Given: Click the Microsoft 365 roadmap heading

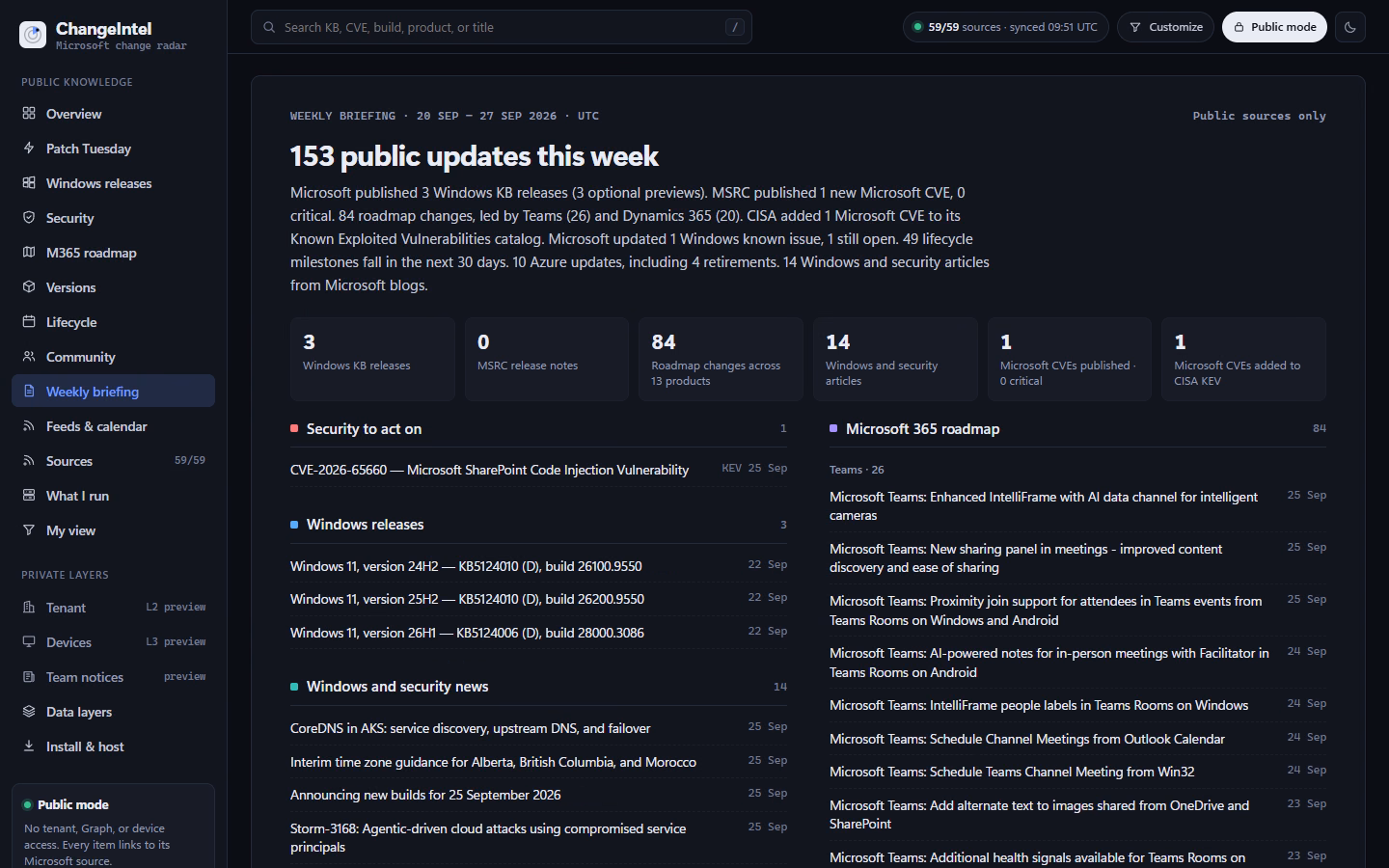Looking at the screenshot, I should tap(922, 429).
